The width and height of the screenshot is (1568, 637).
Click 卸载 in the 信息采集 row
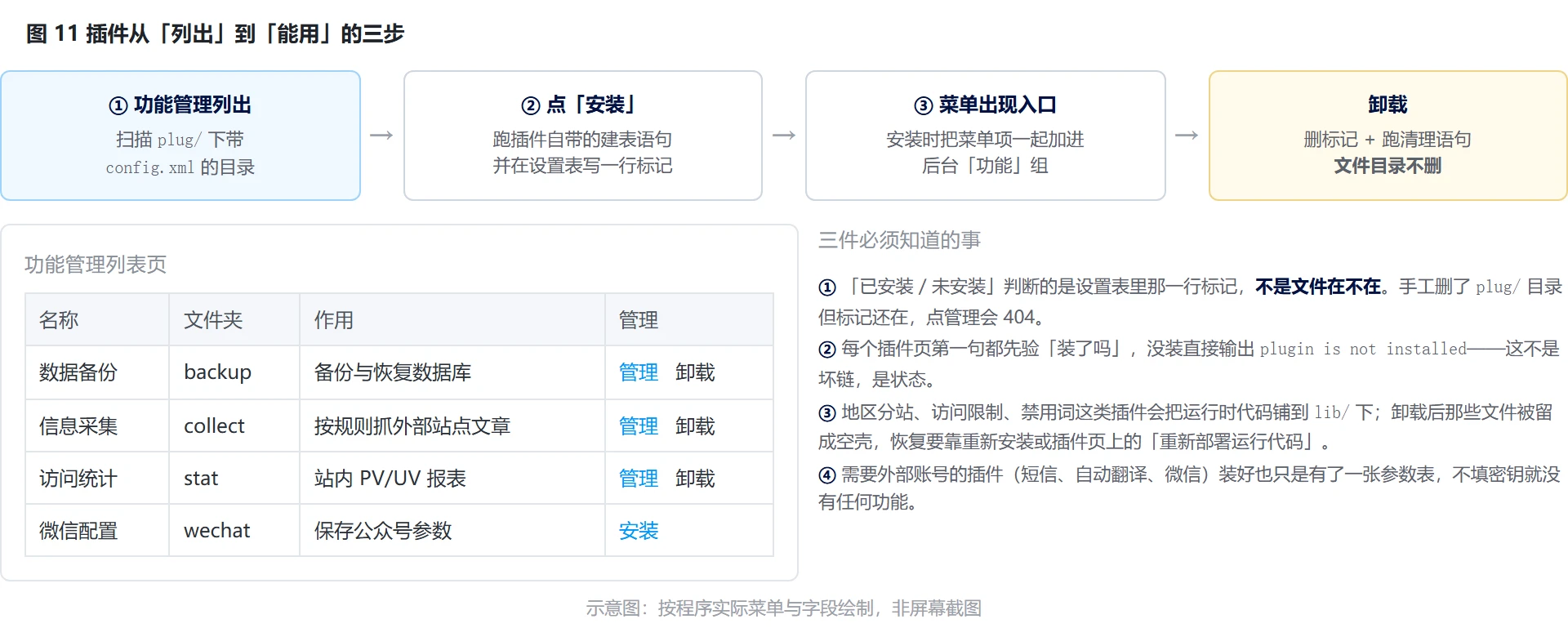point(695,426)
